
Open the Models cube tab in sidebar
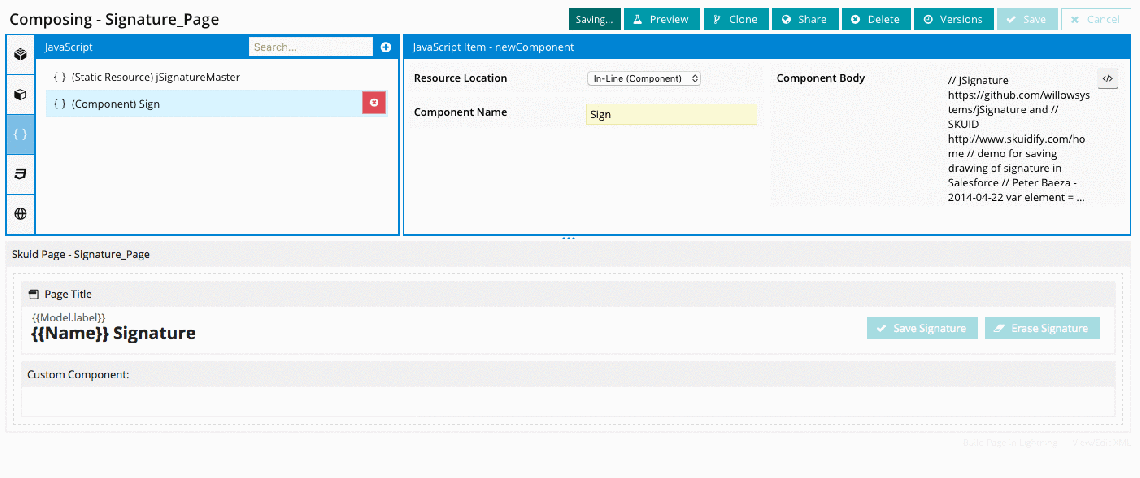(20, 94)
